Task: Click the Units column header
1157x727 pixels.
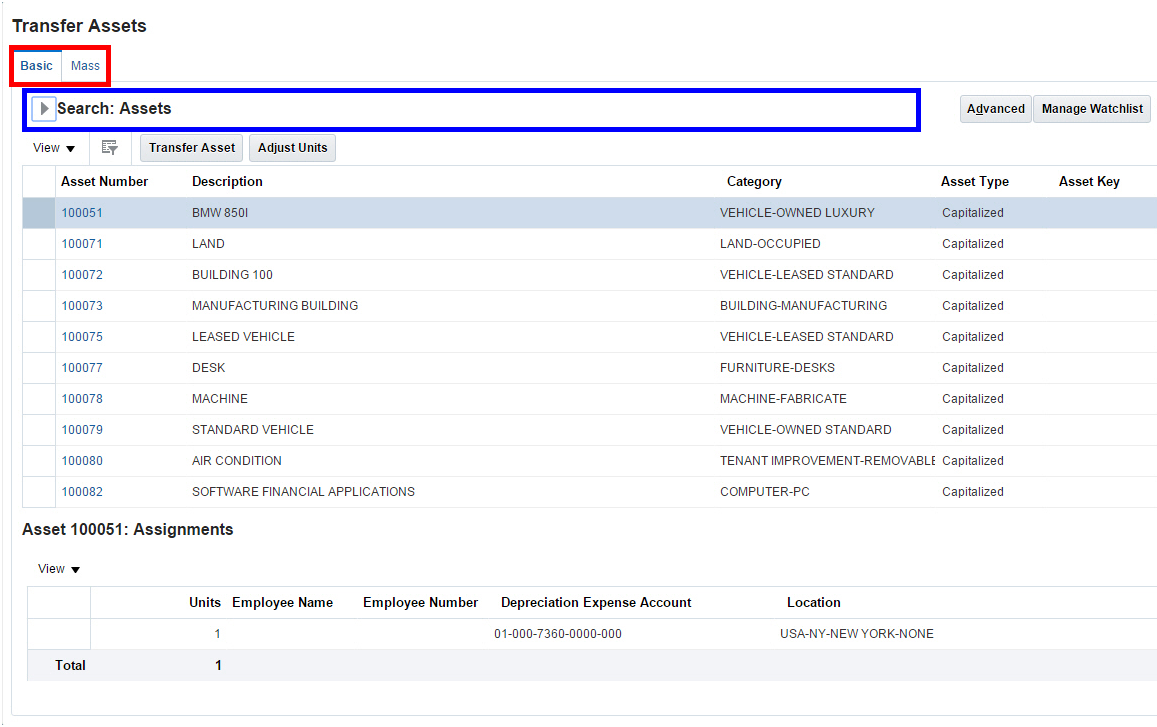Action: [x=204, y=602]
